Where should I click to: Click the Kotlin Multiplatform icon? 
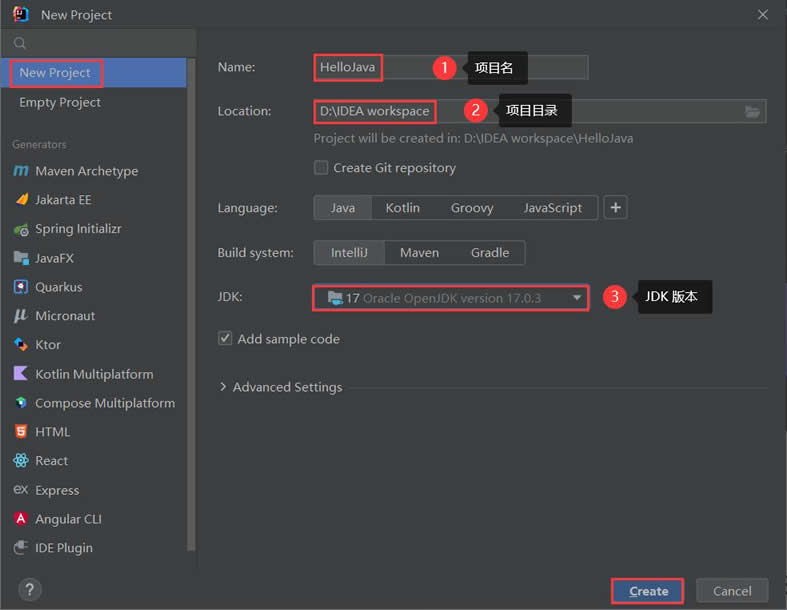[x=21, y=374]
